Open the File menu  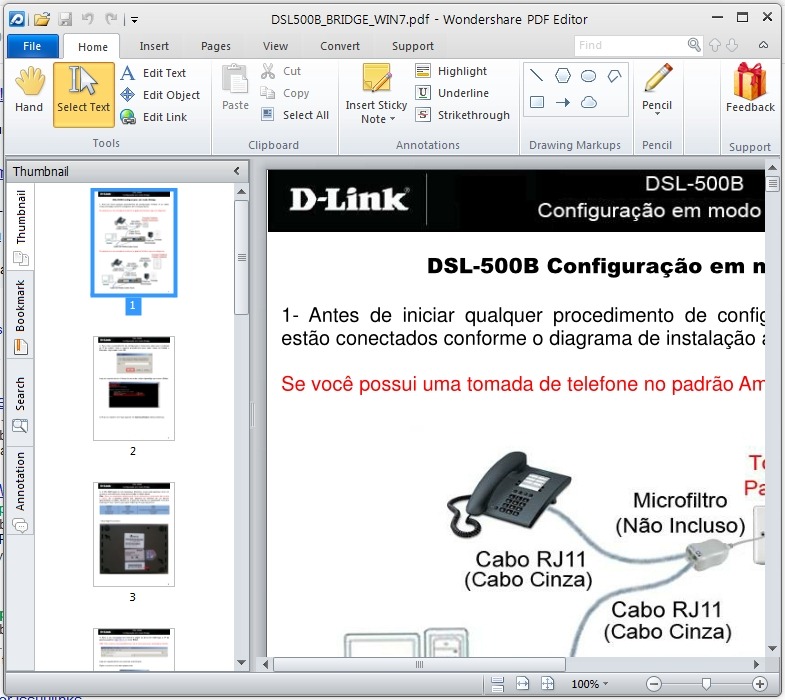pyautogui.click(x=33, y=46)
